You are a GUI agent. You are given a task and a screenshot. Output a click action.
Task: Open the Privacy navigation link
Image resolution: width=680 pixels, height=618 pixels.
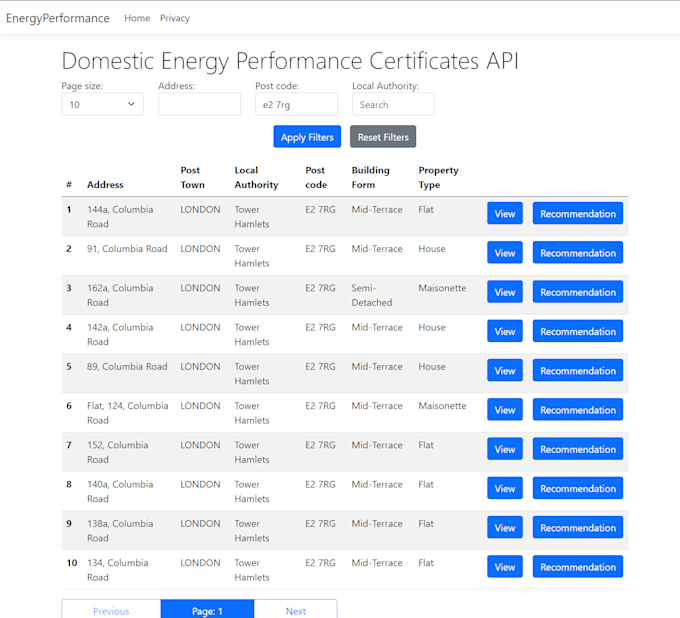point(175,18)
